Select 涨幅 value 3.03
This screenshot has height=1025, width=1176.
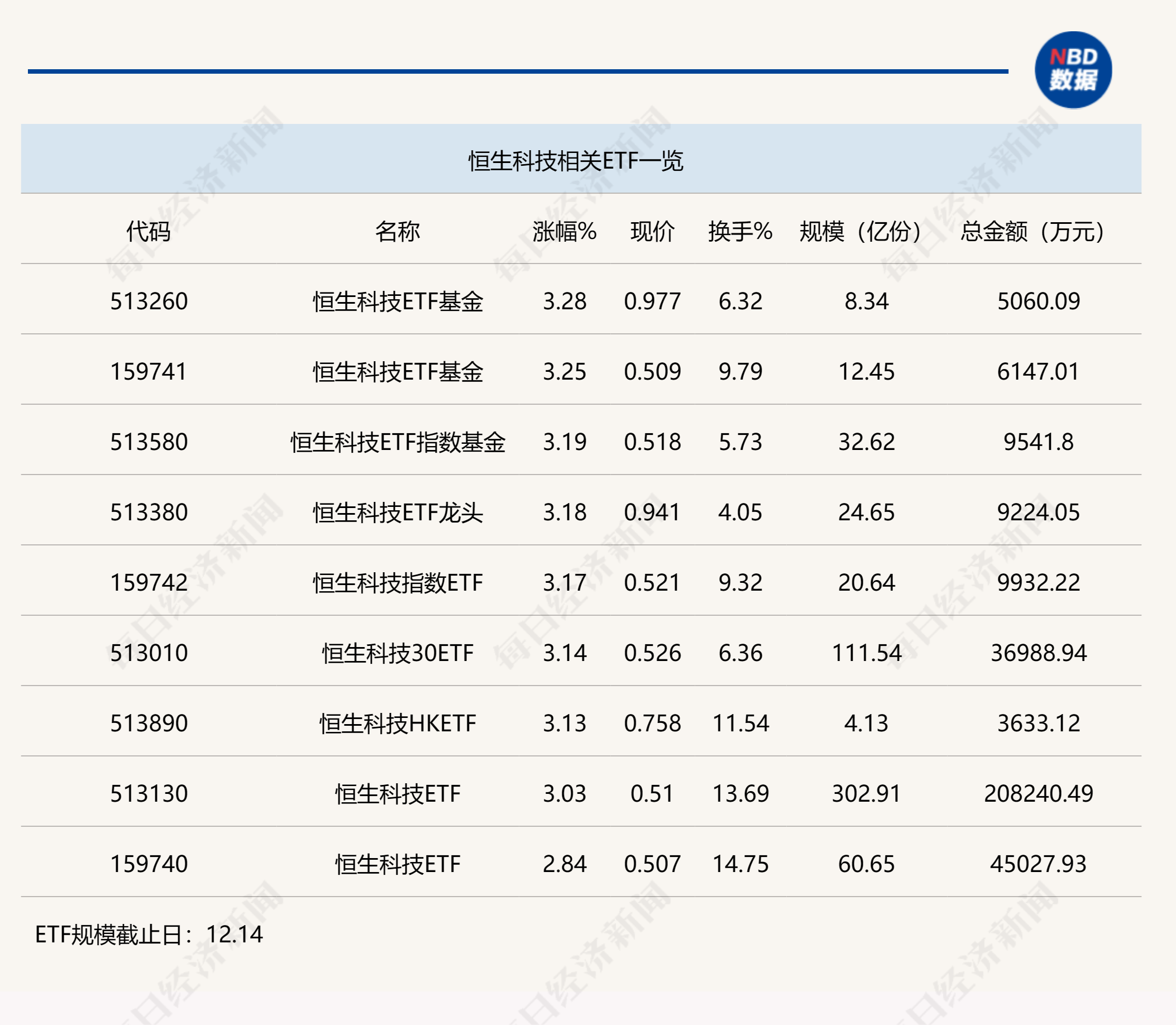565,794
